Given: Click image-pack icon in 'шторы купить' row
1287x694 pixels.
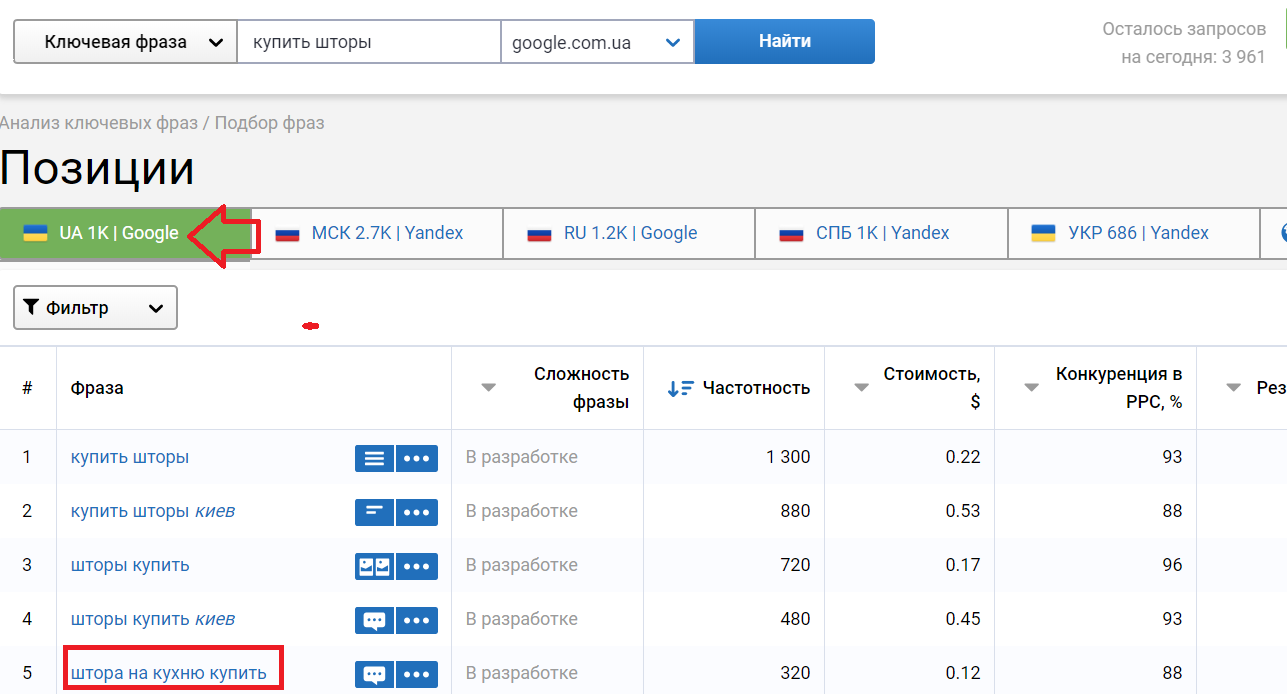Looking at the screenshot, I should coord(374,566).
